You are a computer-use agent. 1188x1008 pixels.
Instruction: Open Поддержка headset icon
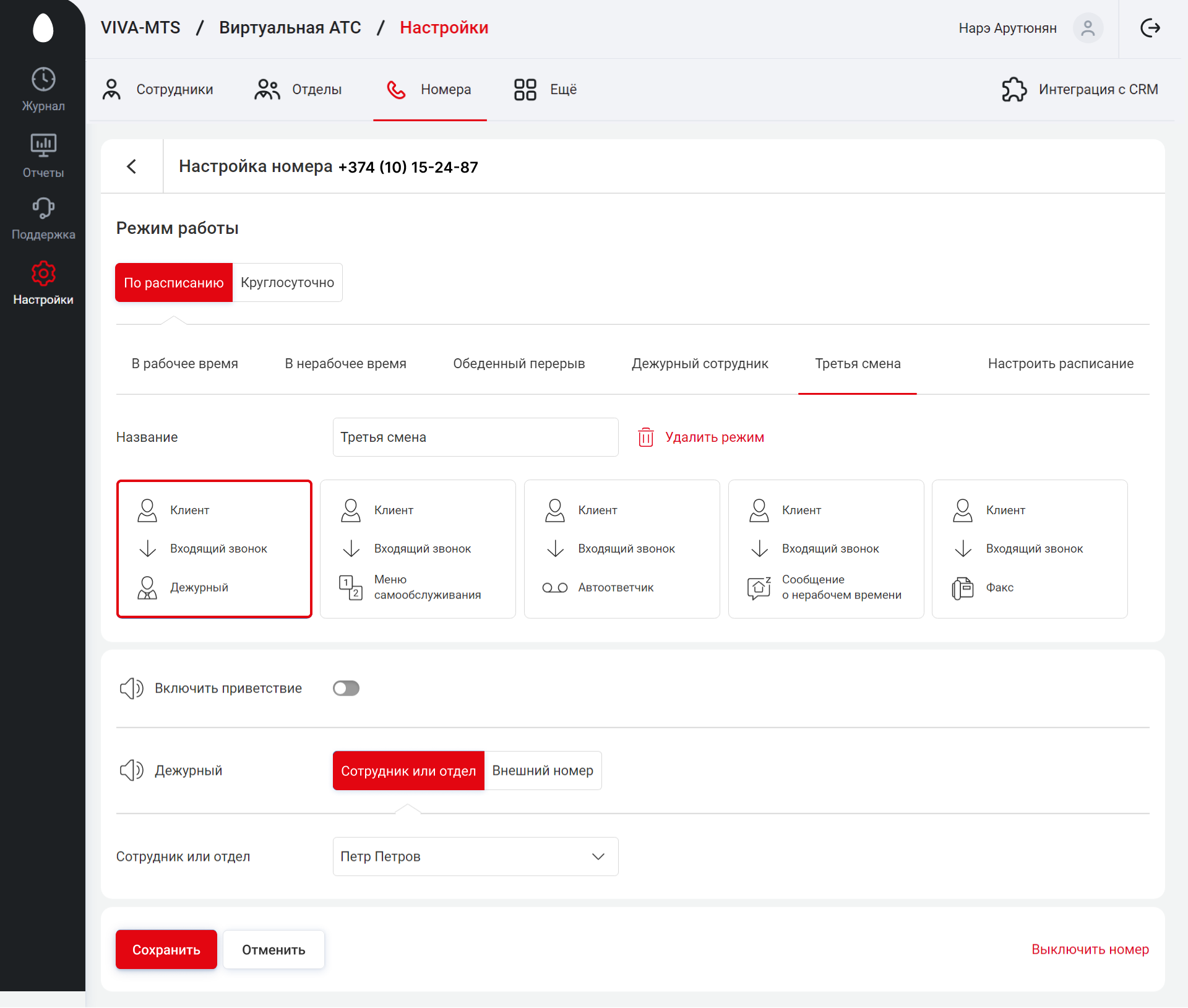click(x=43, y=208)
